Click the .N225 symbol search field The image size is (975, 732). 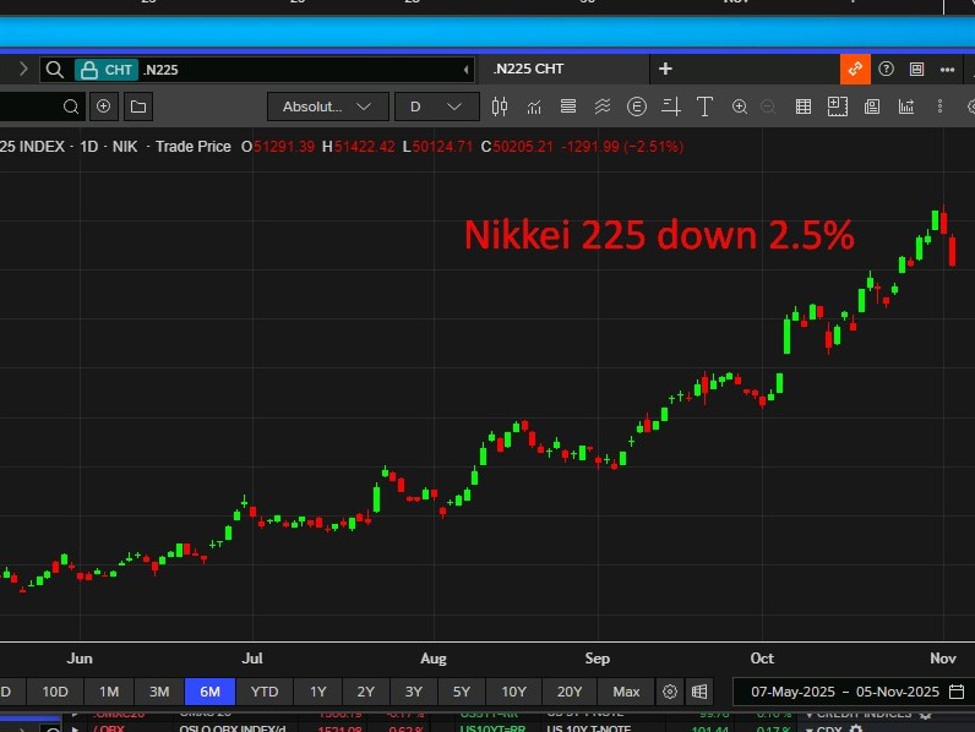tap(300, 70)
